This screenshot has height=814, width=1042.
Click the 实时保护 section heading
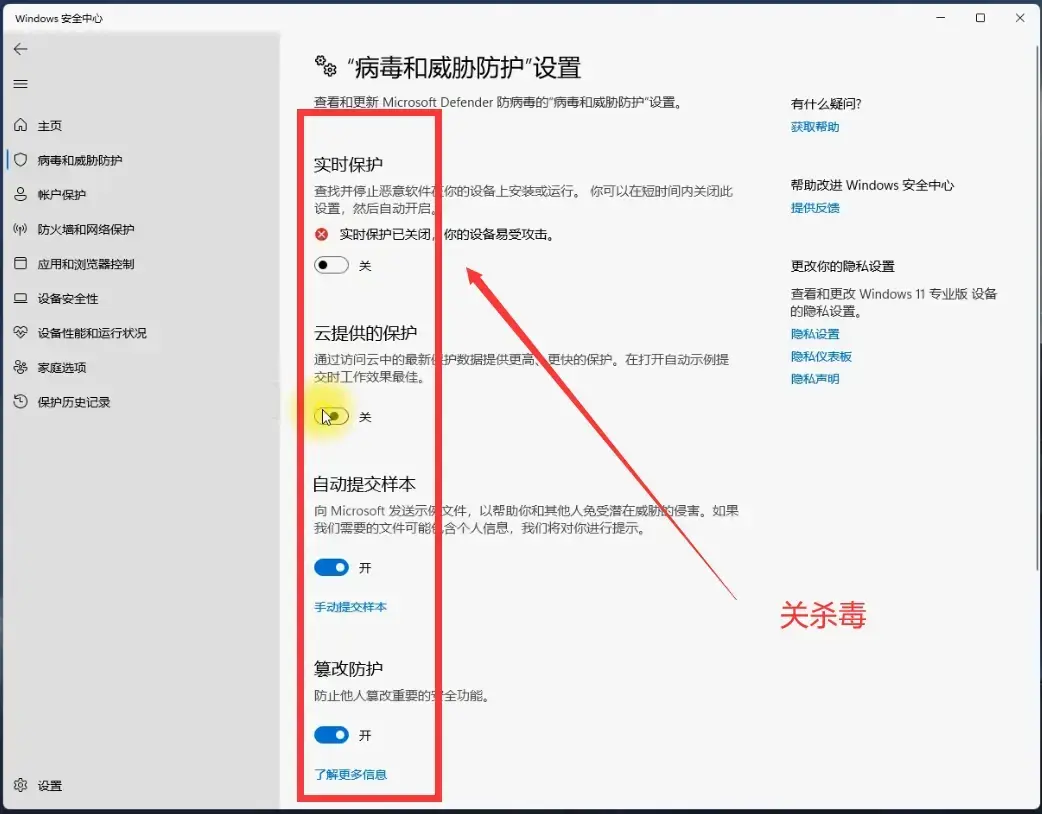tap(348, 164)
